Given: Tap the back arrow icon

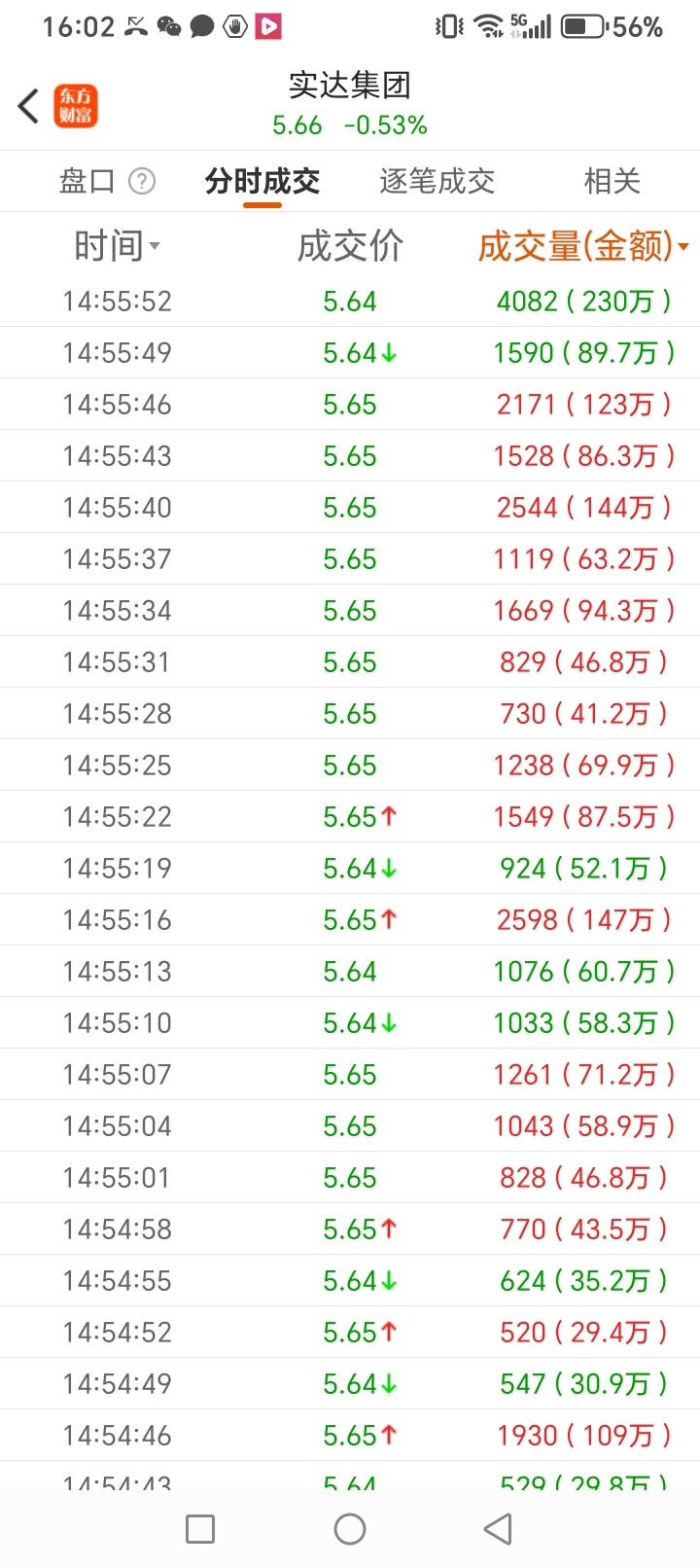Looking at the screenshot, I should [28, 106].
